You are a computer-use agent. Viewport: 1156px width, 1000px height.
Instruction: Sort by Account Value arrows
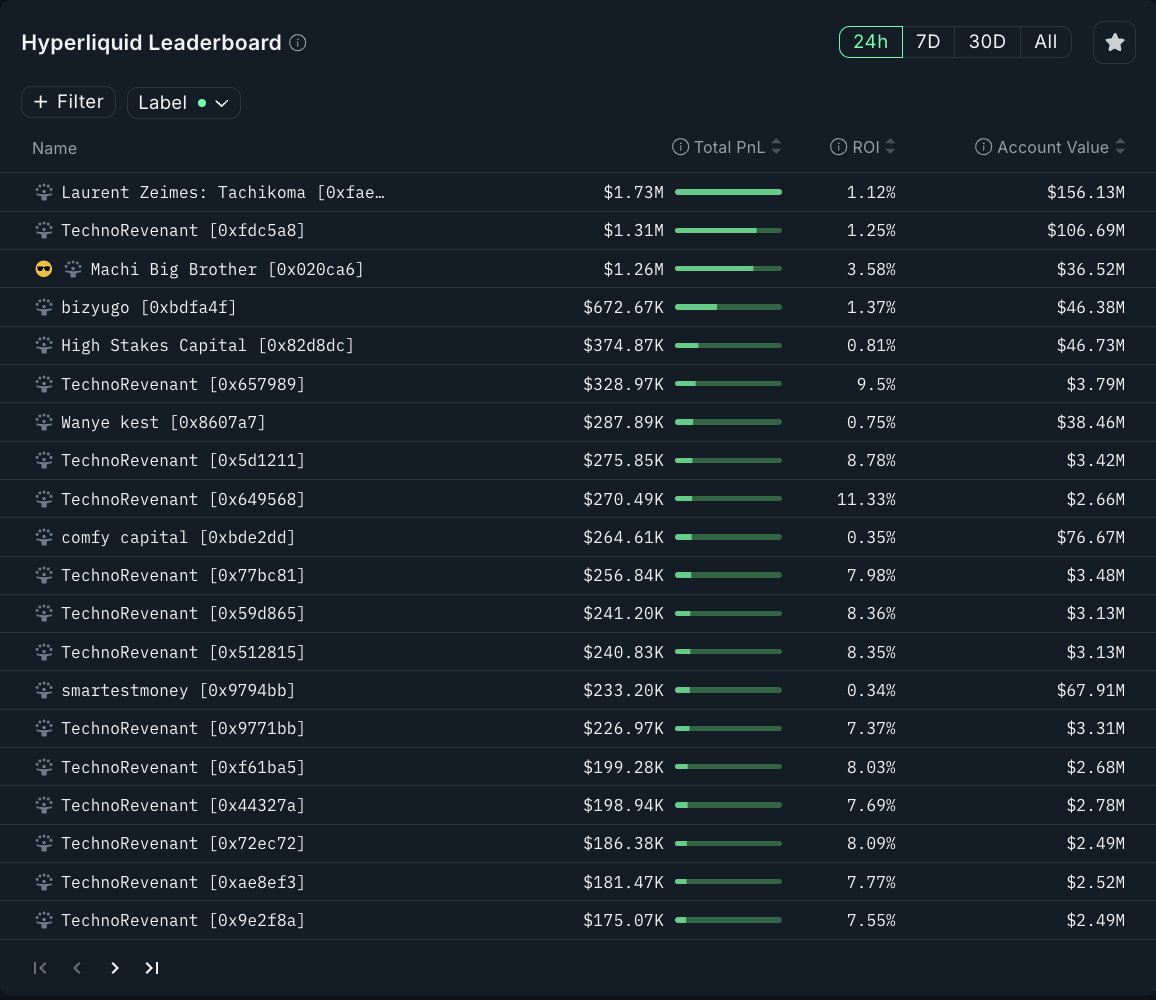[x=1120, y=147]
